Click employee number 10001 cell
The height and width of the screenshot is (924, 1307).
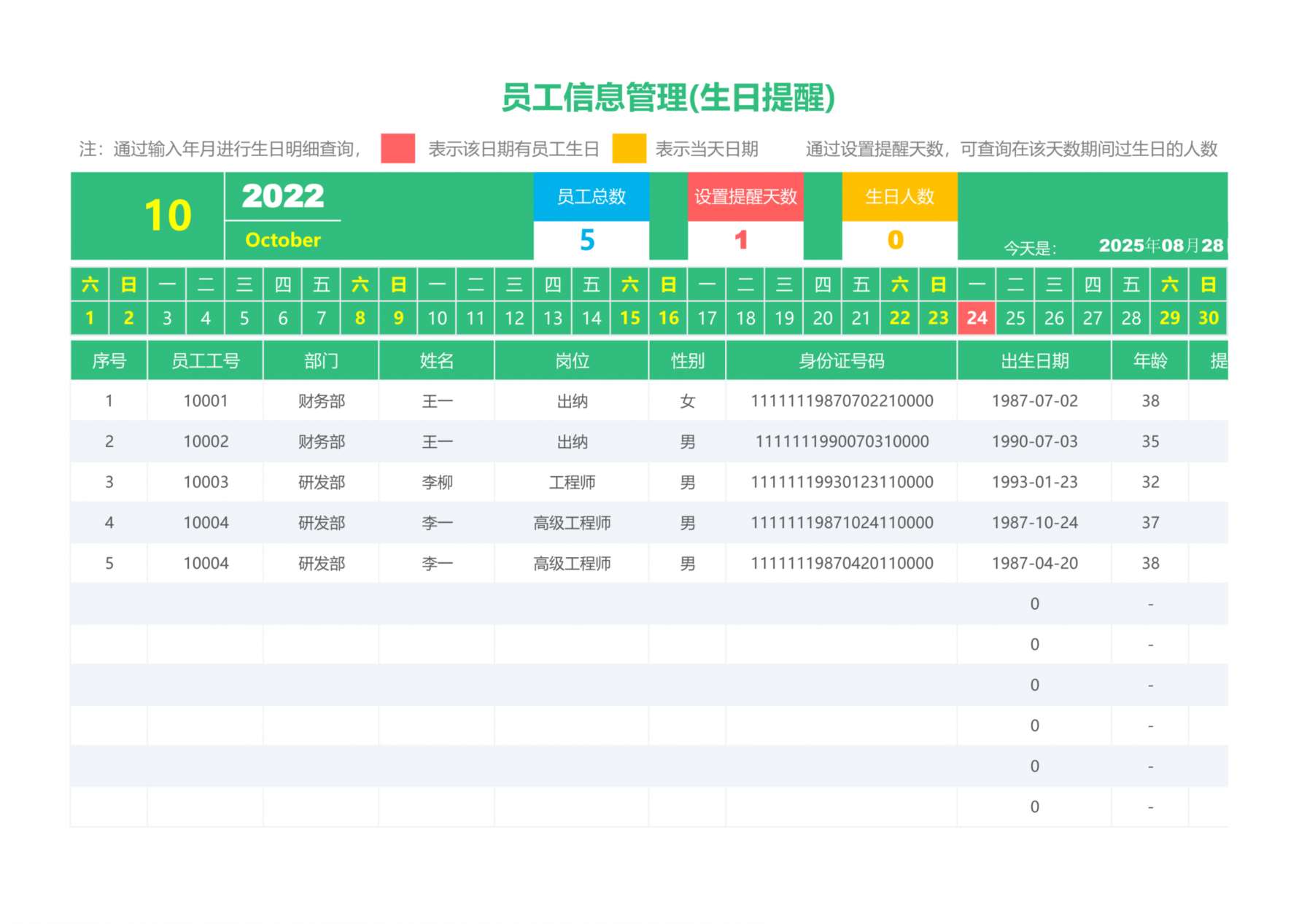coord(206,401)
